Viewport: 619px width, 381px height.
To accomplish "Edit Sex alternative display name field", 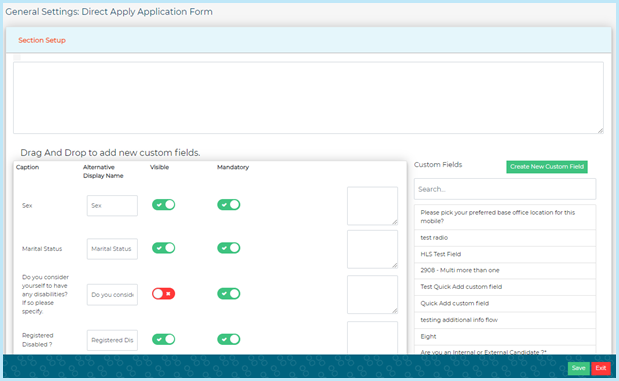I will (x=112, y=205).
